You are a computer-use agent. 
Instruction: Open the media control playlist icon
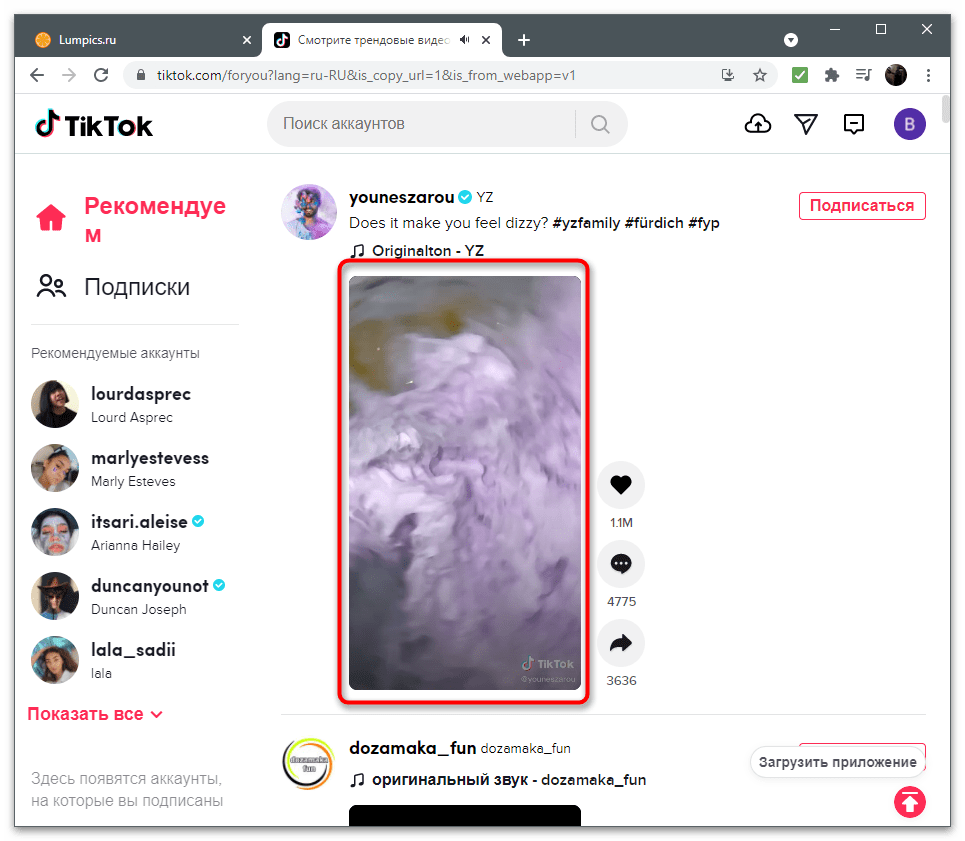pyautogui.click(x=863, y=75)
